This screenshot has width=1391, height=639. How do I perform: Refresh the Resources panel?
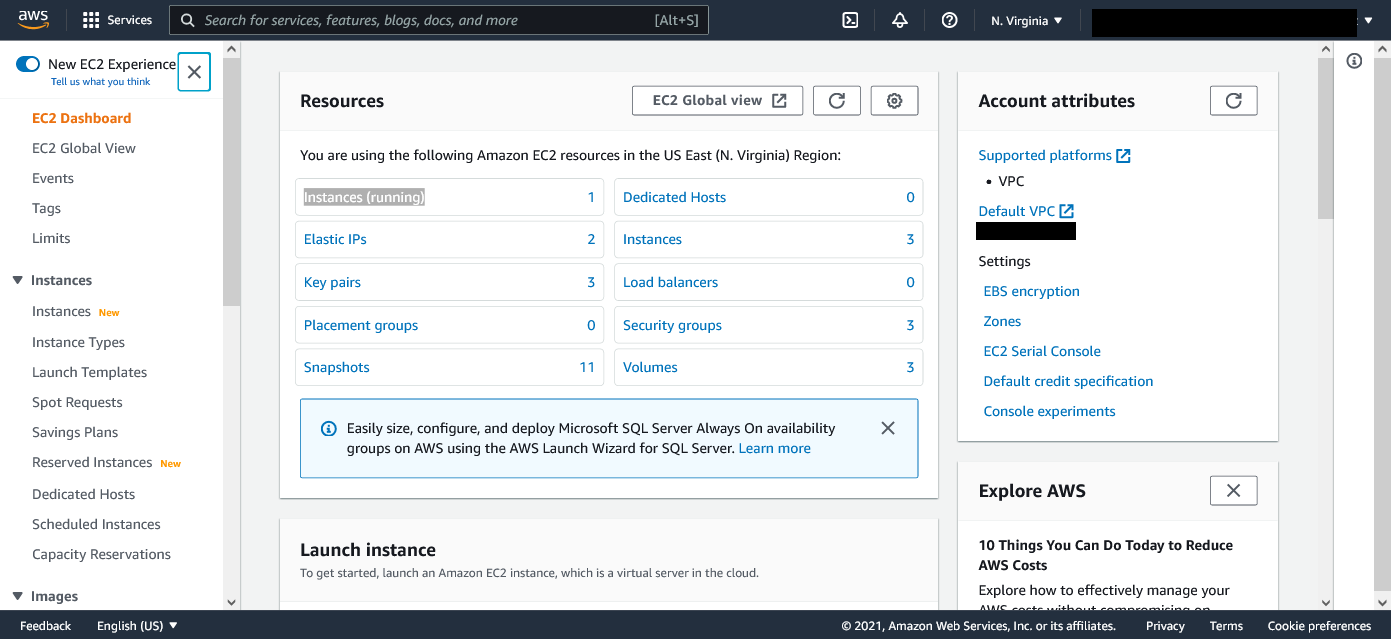pos(837,101)
